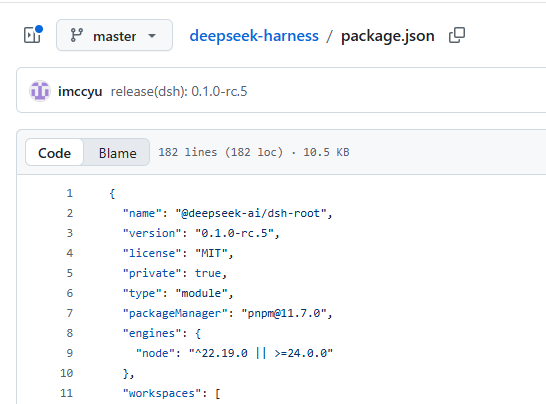This screenshot has height=404, width=546.
Task: Switch to the Code tab
Action: (x=54, y=153)
